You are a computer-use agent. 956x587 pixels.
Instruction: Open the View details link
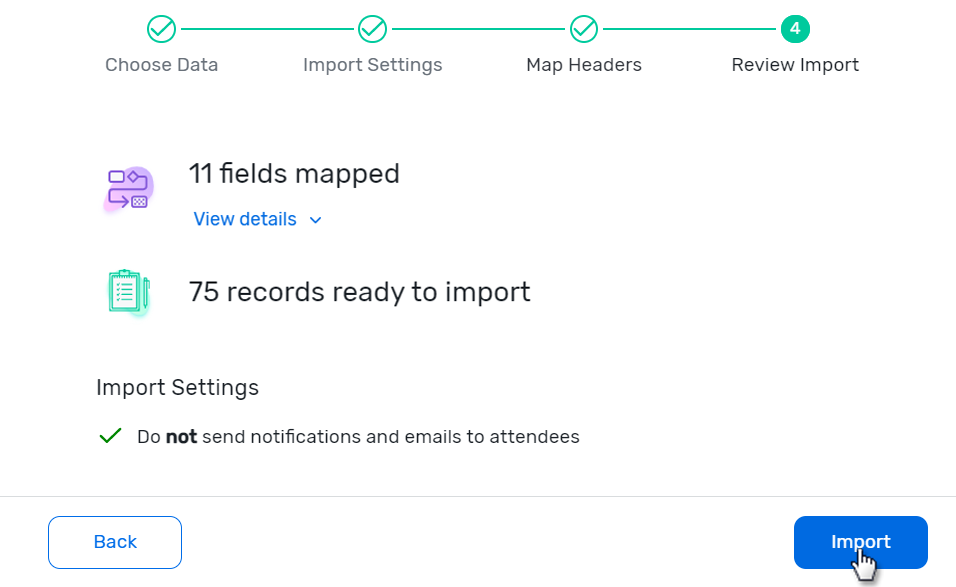pyautogui.click(x=245, y=219)
